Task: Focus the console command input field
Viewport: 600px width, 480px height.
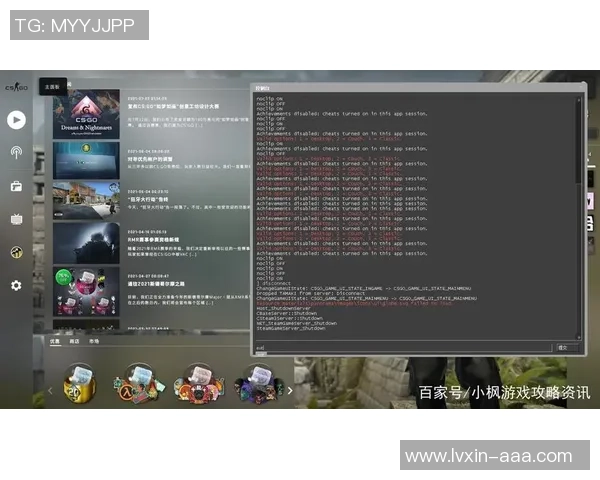Action: [400, 348]
